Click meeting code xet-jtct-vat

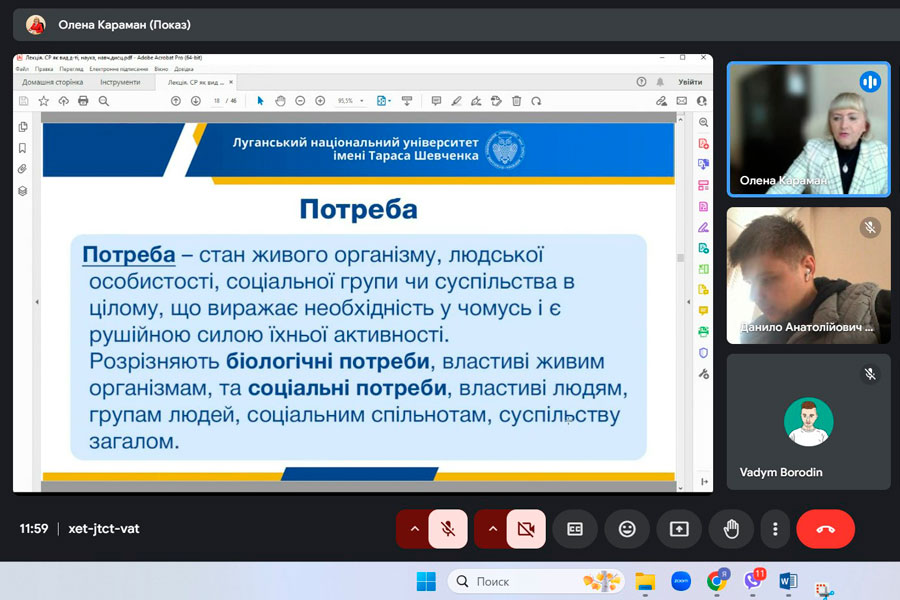(x=104, y=529)
